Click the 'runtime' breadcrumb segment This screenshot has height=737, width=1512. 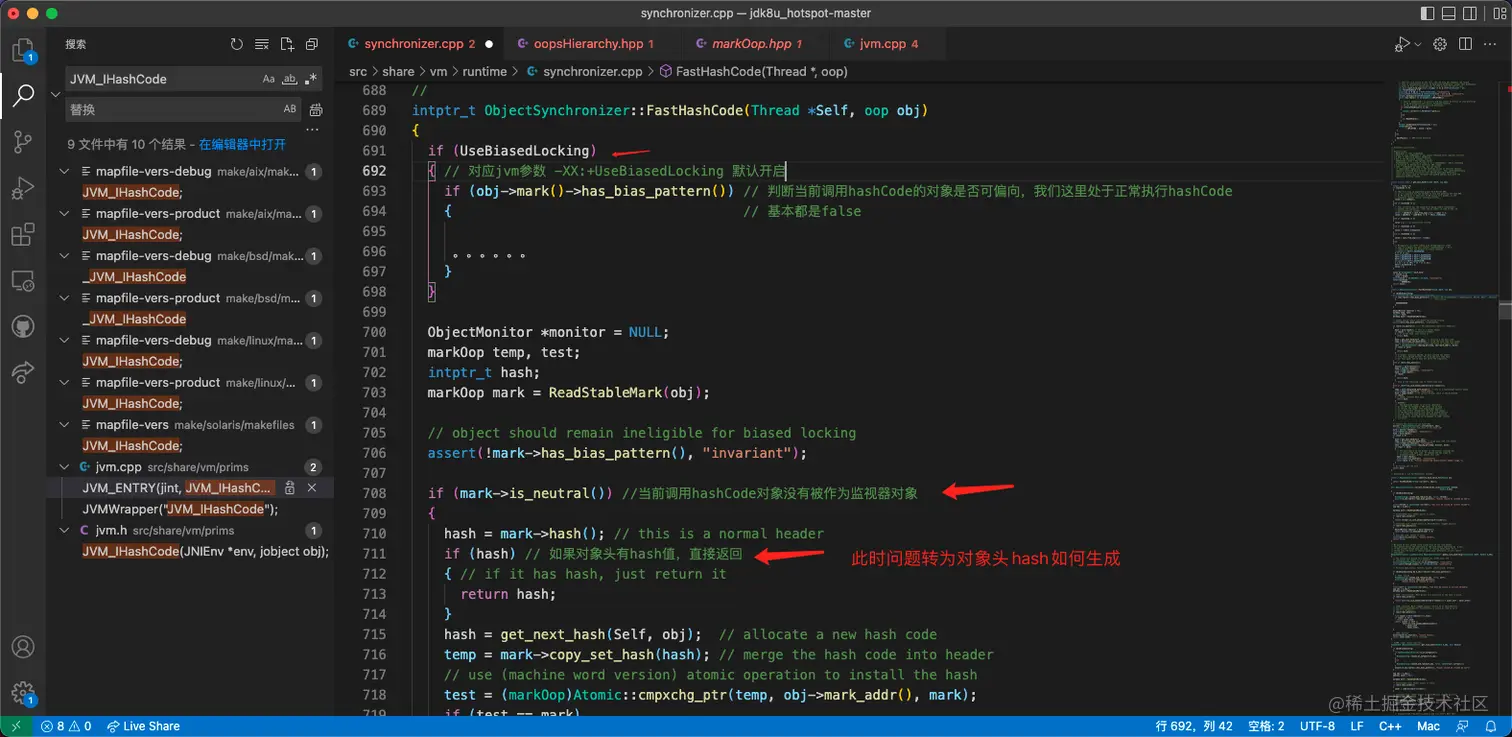tap(484, 71)
